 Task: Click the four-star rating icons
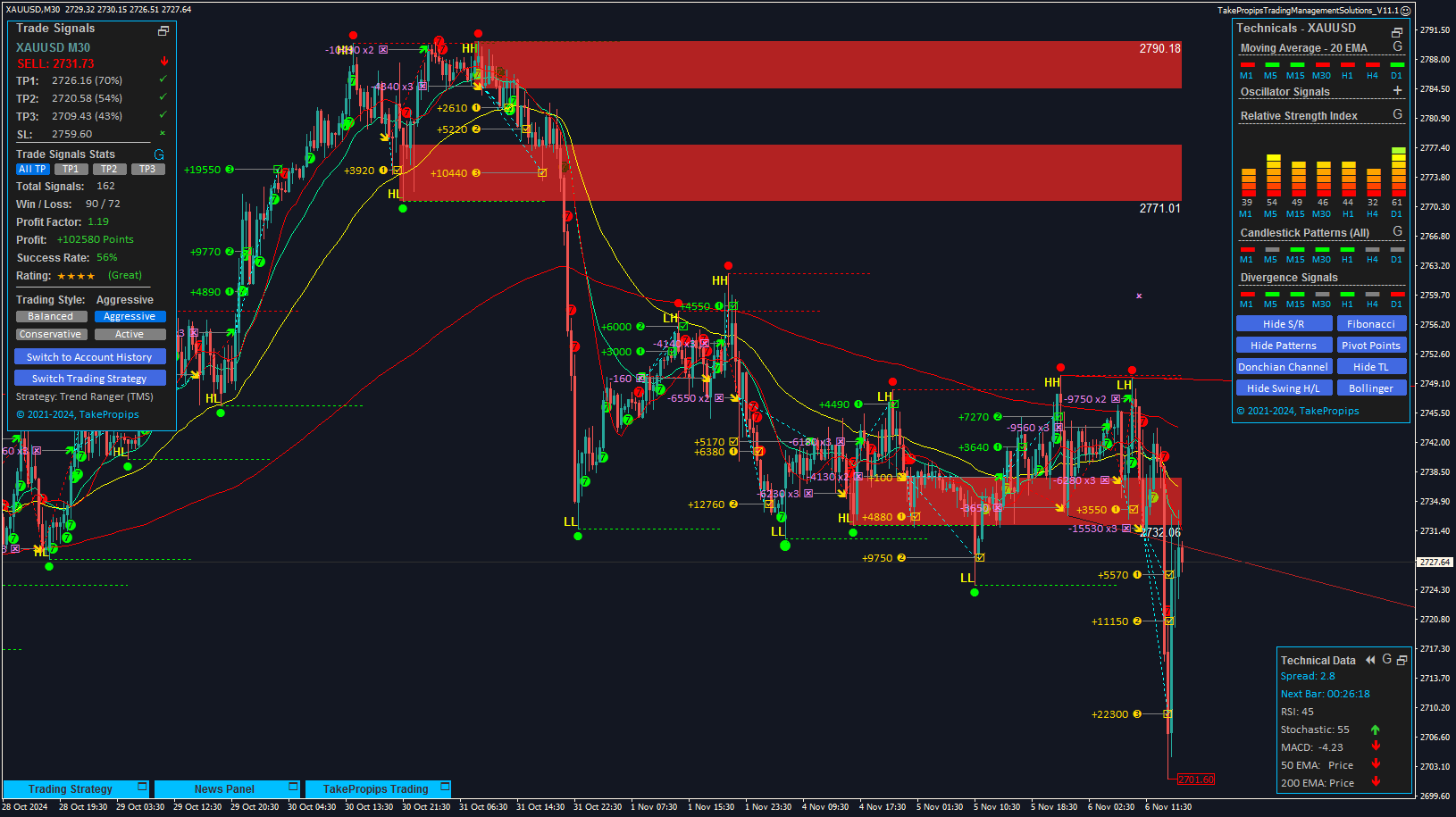76,276
